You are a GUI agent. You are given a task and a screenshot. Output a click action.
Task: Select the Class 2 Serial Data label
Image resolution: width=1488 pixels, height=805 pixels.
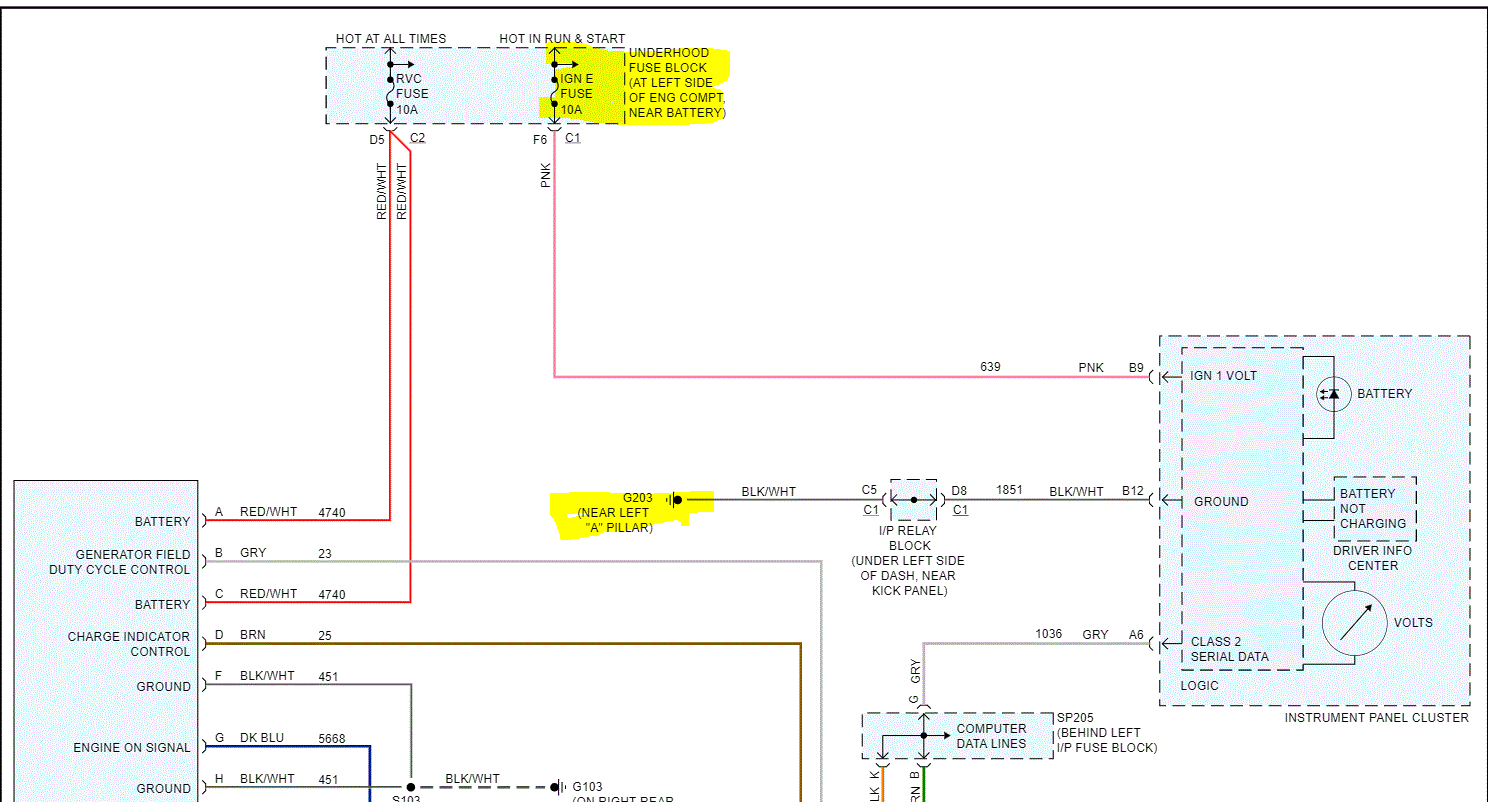pos(1229,649)
